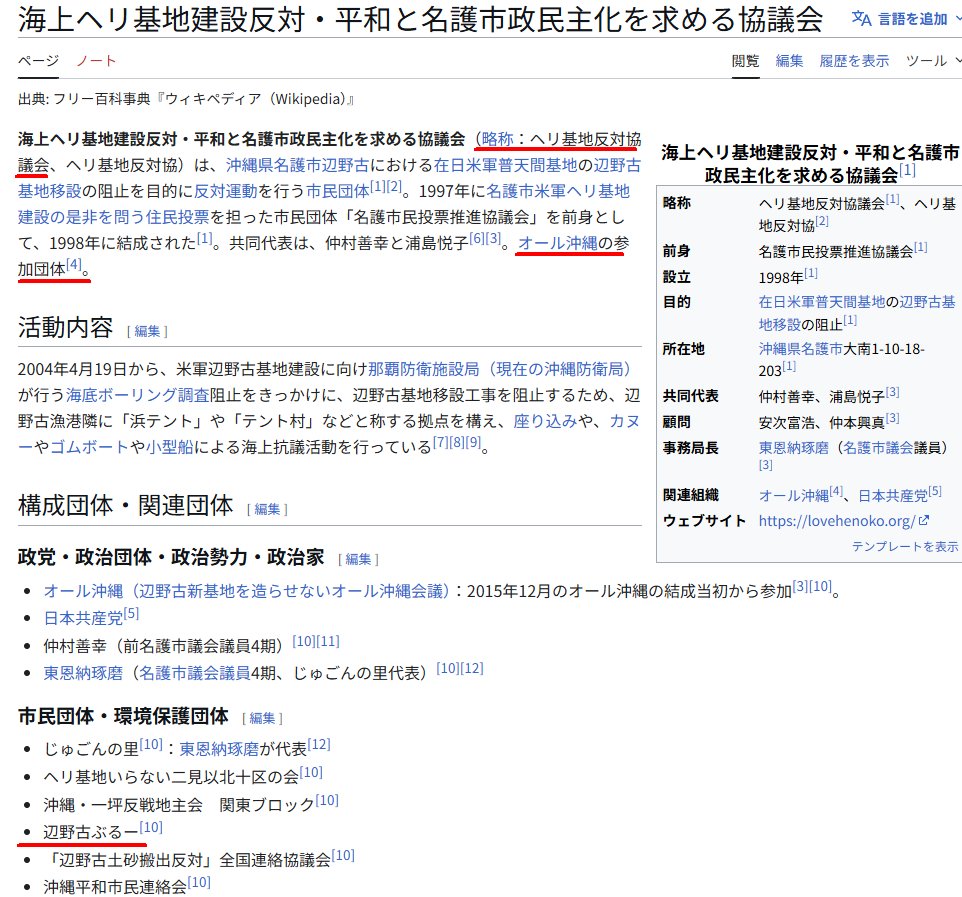Open 東恩納琢磨 link beside じゅごんの里
The image size is (962, 897).
(x=219, y=749)
